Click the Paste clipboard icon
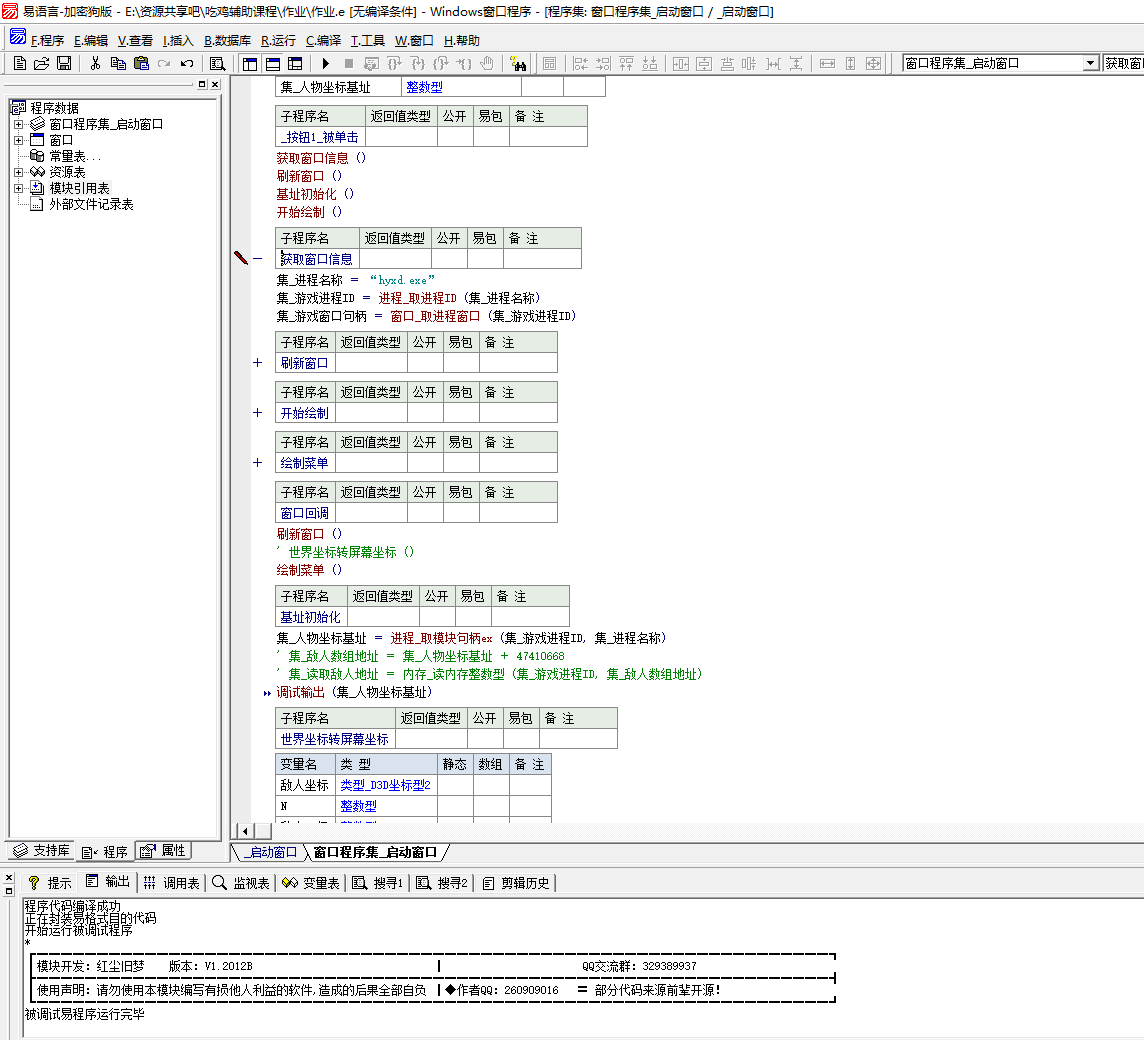The width and height of the screenshot is (1144, 1040). (141, 63)
